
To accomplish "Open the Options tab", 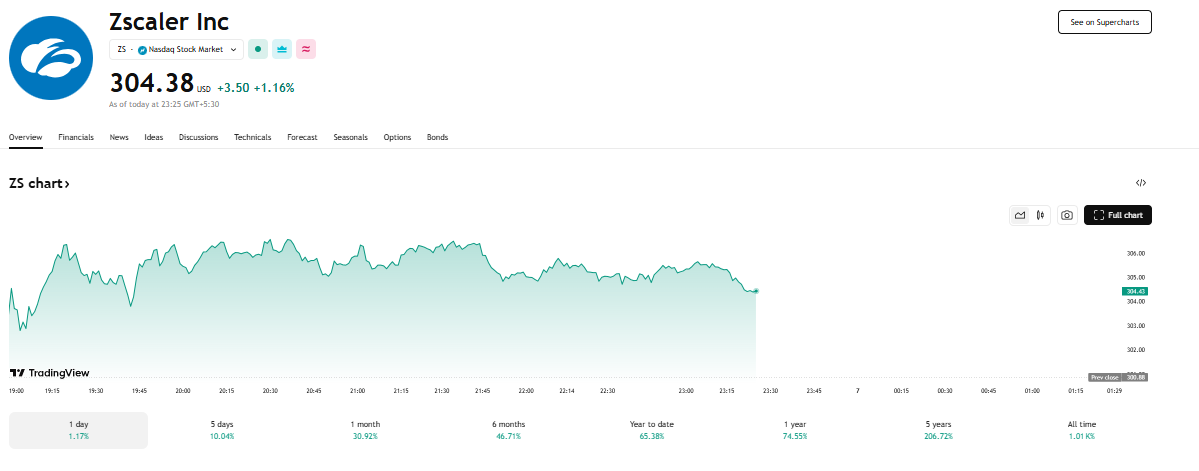I will coord(397,138).
